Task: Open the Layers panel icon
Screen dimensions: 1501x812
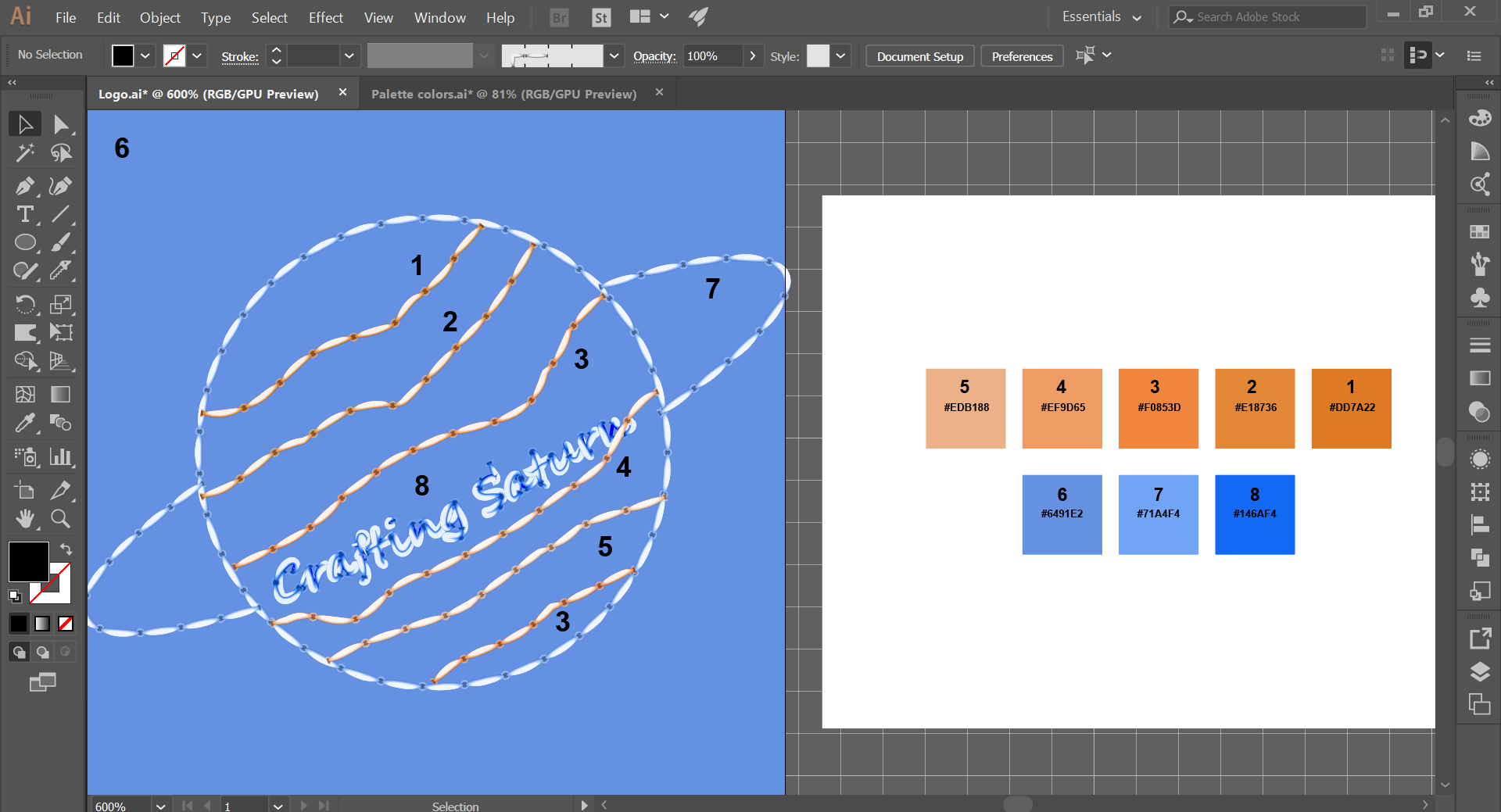Action: click(1479, 671)
